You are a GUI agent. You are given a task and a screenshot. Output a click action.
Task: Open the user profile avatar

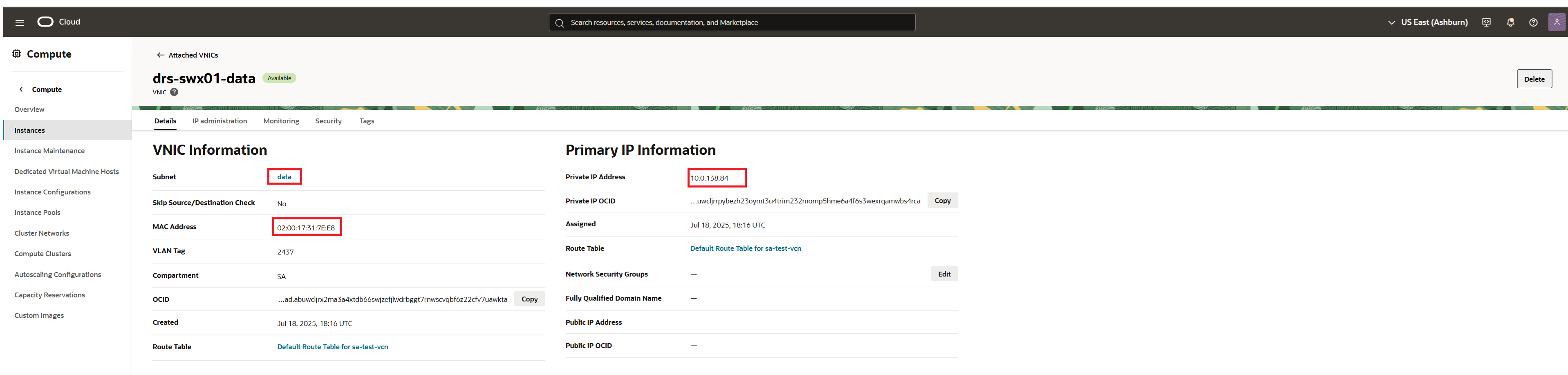click(1557, 22)
